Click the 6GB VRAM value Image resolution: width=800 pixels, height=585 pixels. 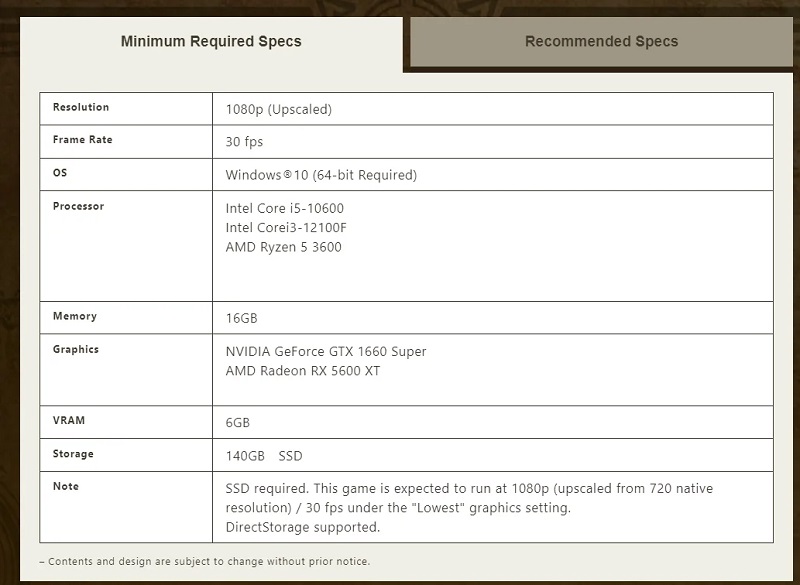(238, 423)
